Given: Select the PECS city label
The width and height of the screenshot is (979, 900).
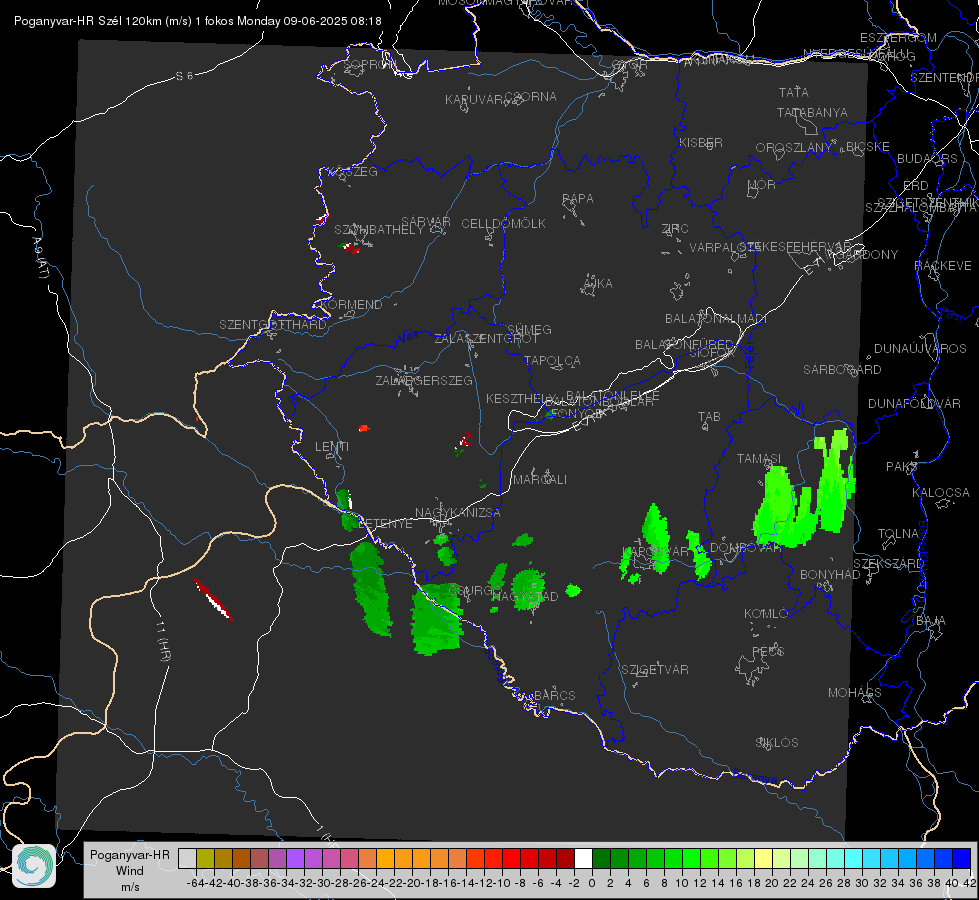Looking at the screenshot, I should [x=768, y=651].
